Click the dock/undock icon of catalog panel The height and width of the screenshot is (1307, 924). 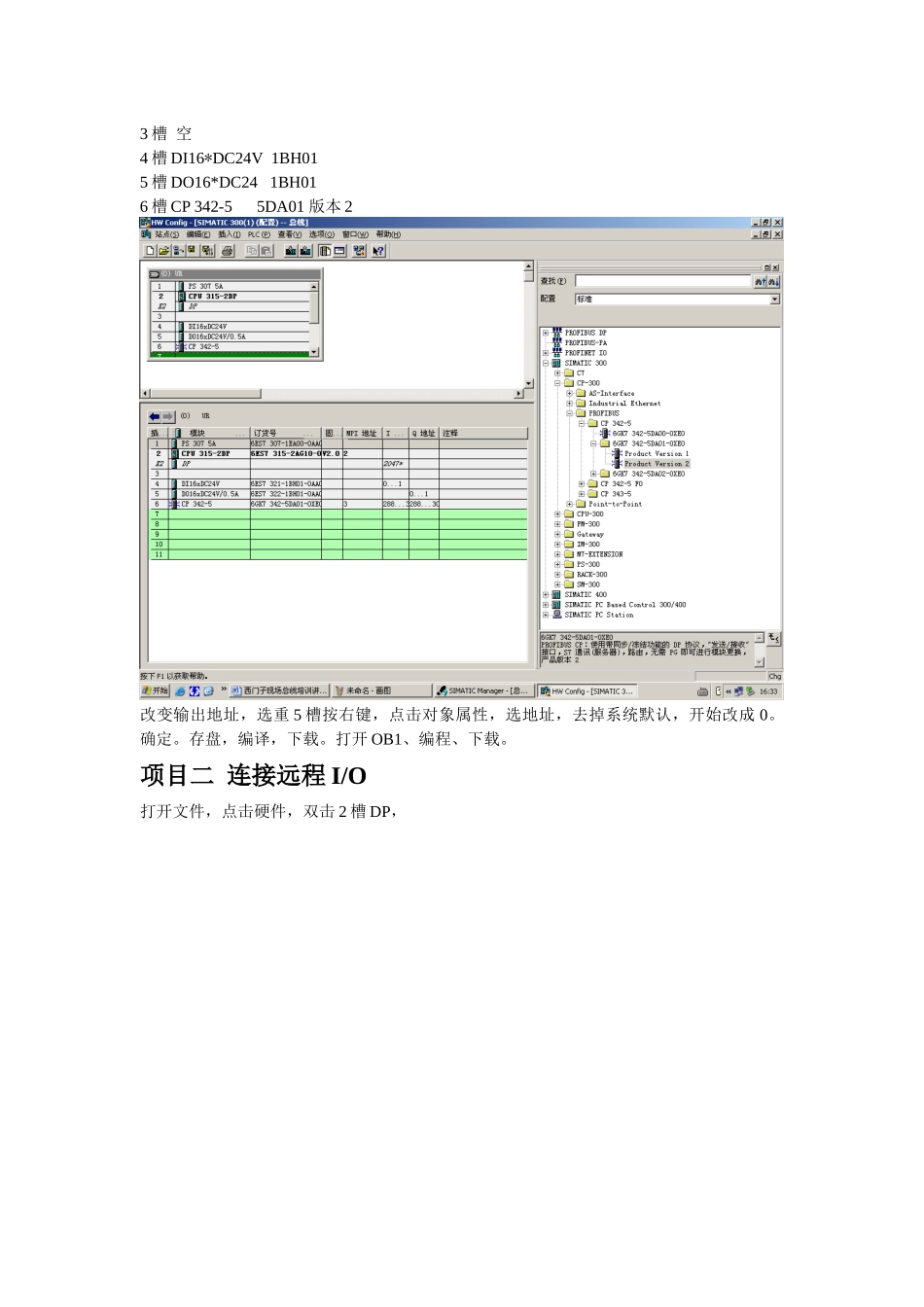point(766,267)
